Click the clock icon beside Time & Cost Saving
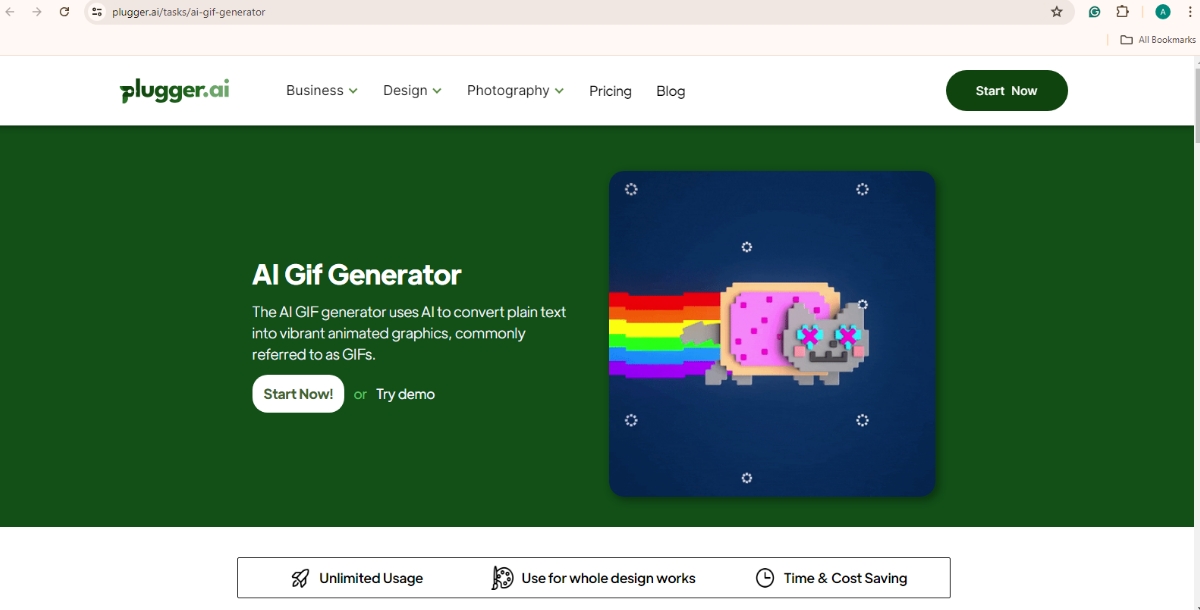The width and height of the screenshot is (1200, 610). (x=765, y=578)
